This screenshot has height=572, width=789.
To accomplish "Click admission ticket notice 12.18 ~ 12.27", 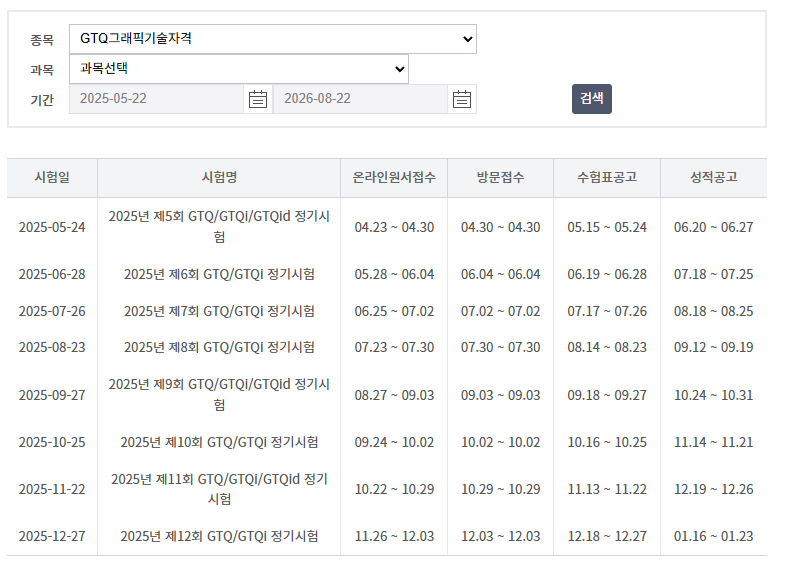I will point(607,536).
